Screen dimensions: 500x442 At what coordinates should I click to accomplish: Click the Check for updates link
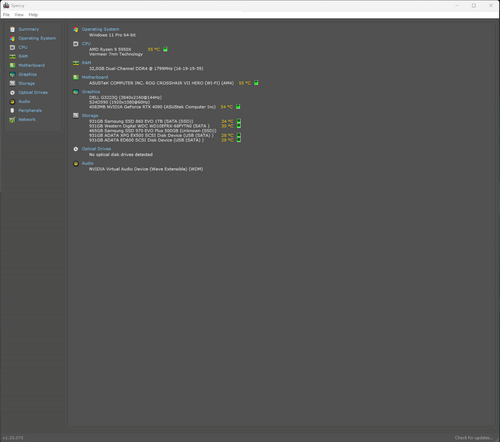coord(474,438)
